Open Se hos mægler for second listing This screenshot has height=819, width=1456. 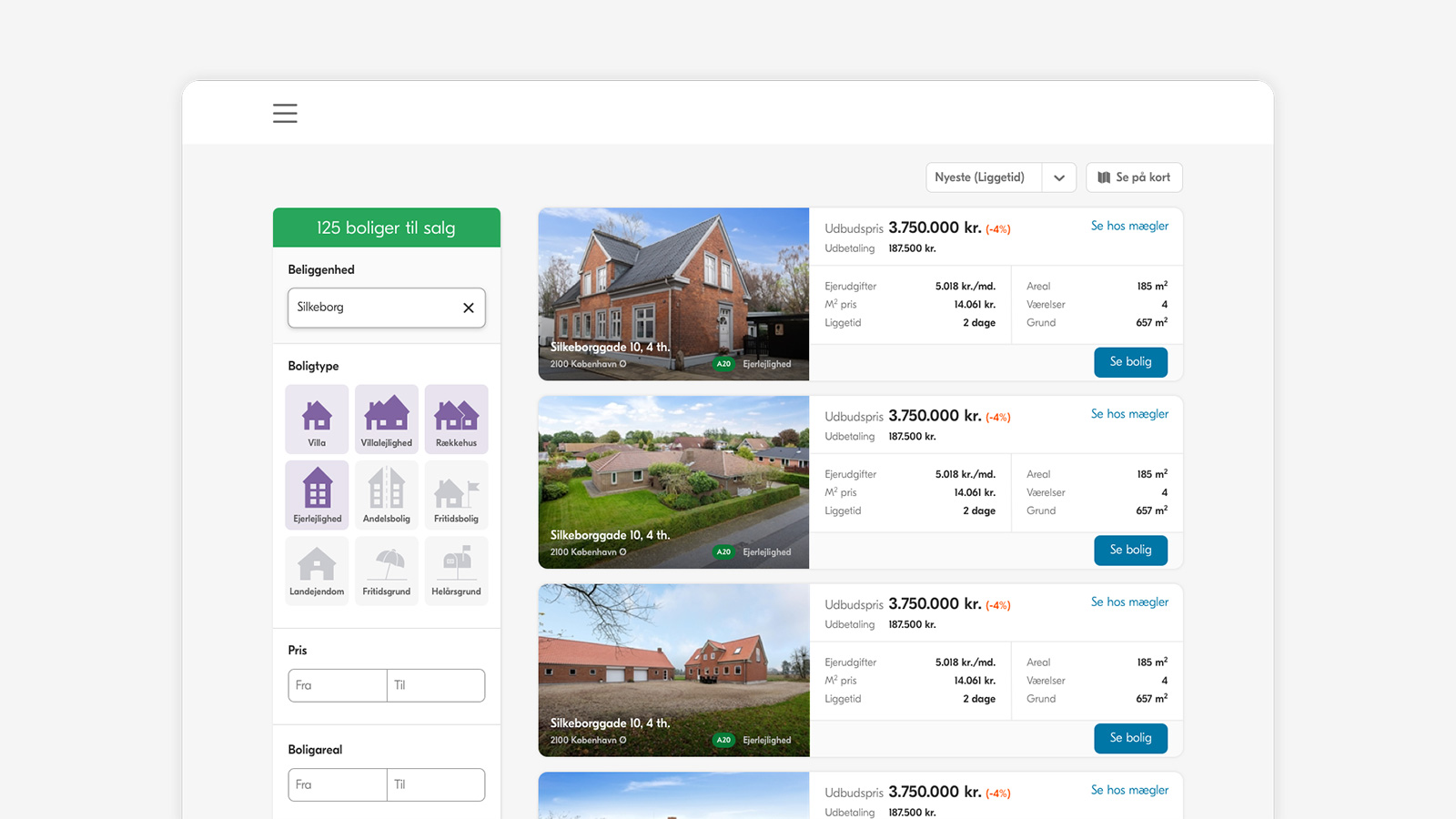tap(1129, 414)
